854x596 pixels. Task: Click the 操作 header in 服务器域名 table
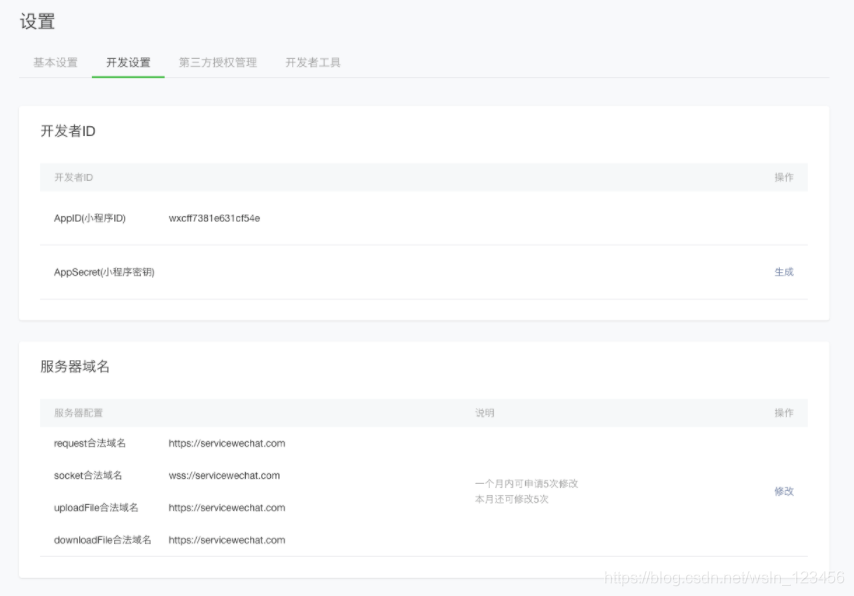click(784, 413)
